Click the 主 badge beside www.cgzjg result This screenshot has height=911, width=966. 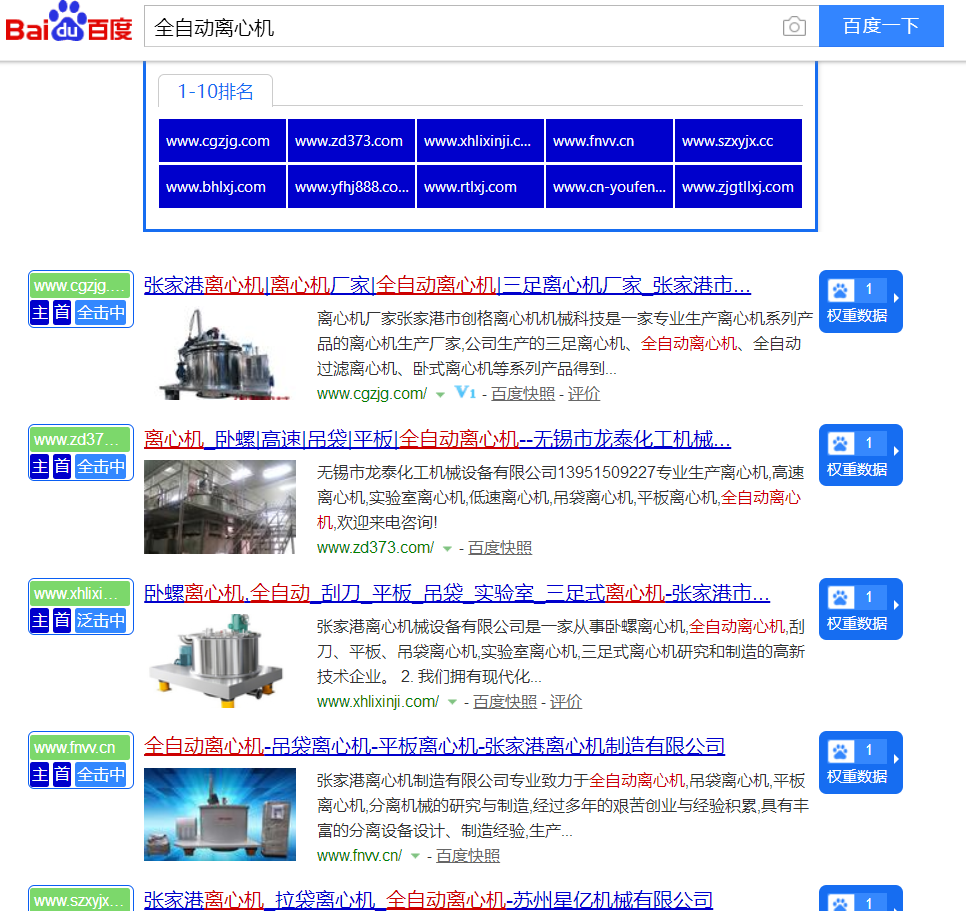point(40,313)
